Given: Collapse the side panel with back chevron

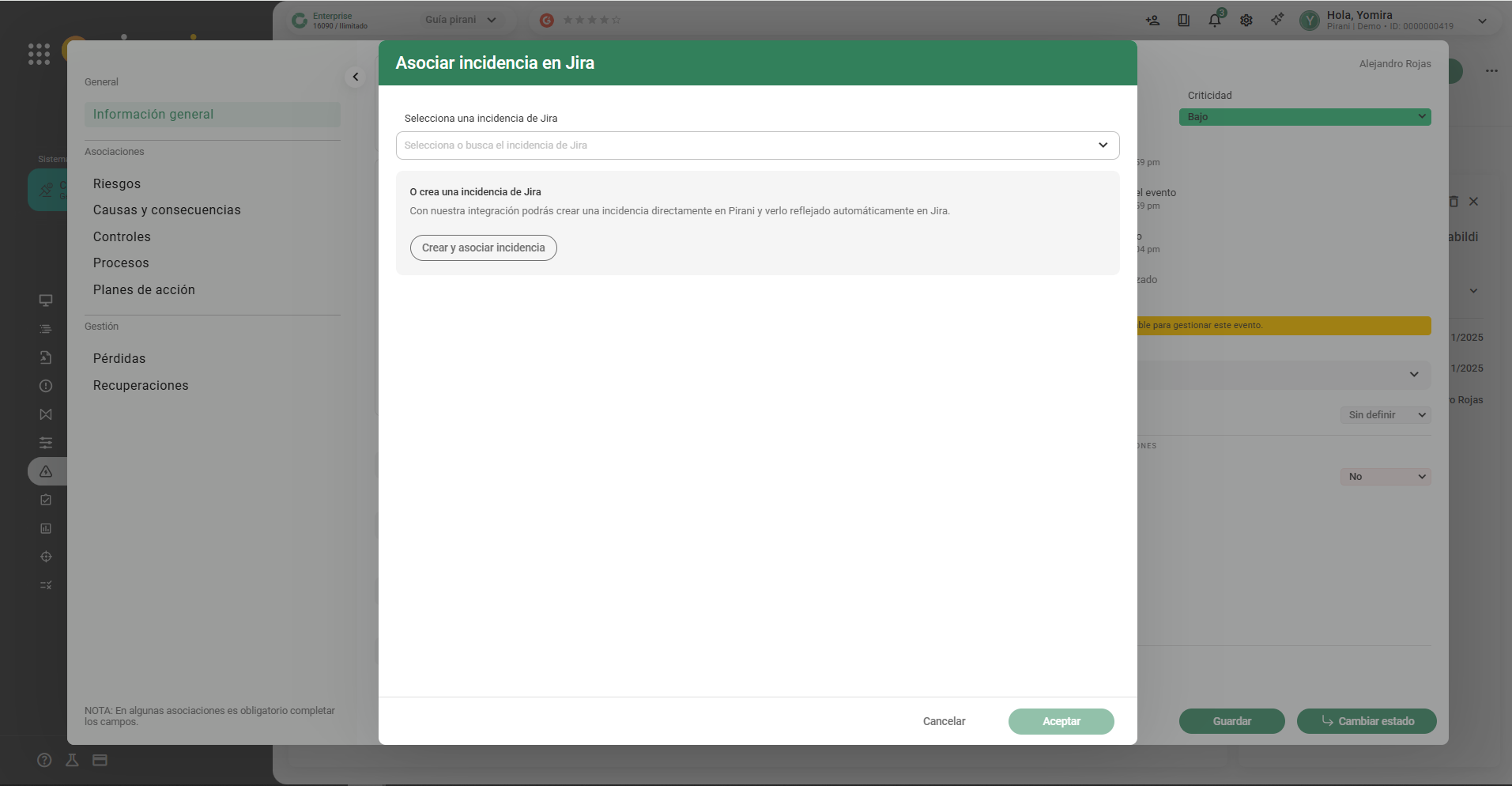Looking at the screenshot, I should click(x=356, y=77).
